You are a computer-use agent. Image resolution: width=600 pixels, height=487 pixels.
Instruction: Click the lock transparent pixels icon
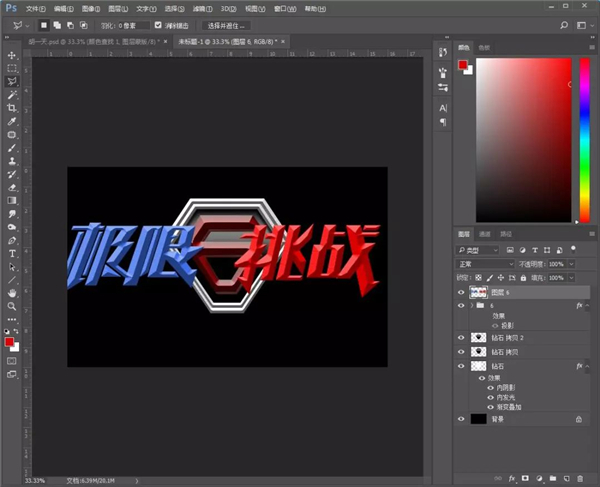click(x=478, y=278)
